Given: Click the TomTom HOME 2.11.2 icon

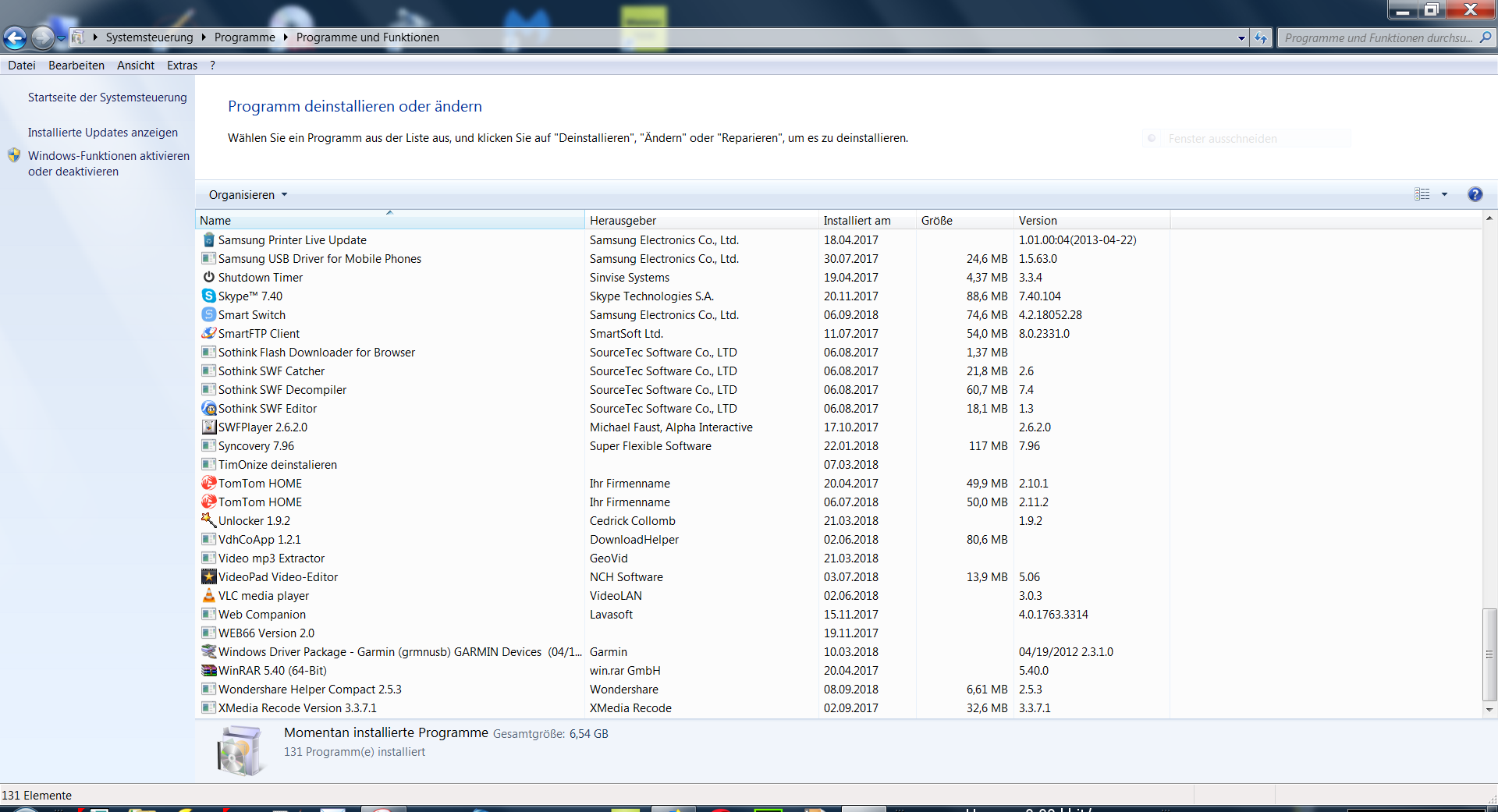Looking at the screenshot, I should 208,502.
